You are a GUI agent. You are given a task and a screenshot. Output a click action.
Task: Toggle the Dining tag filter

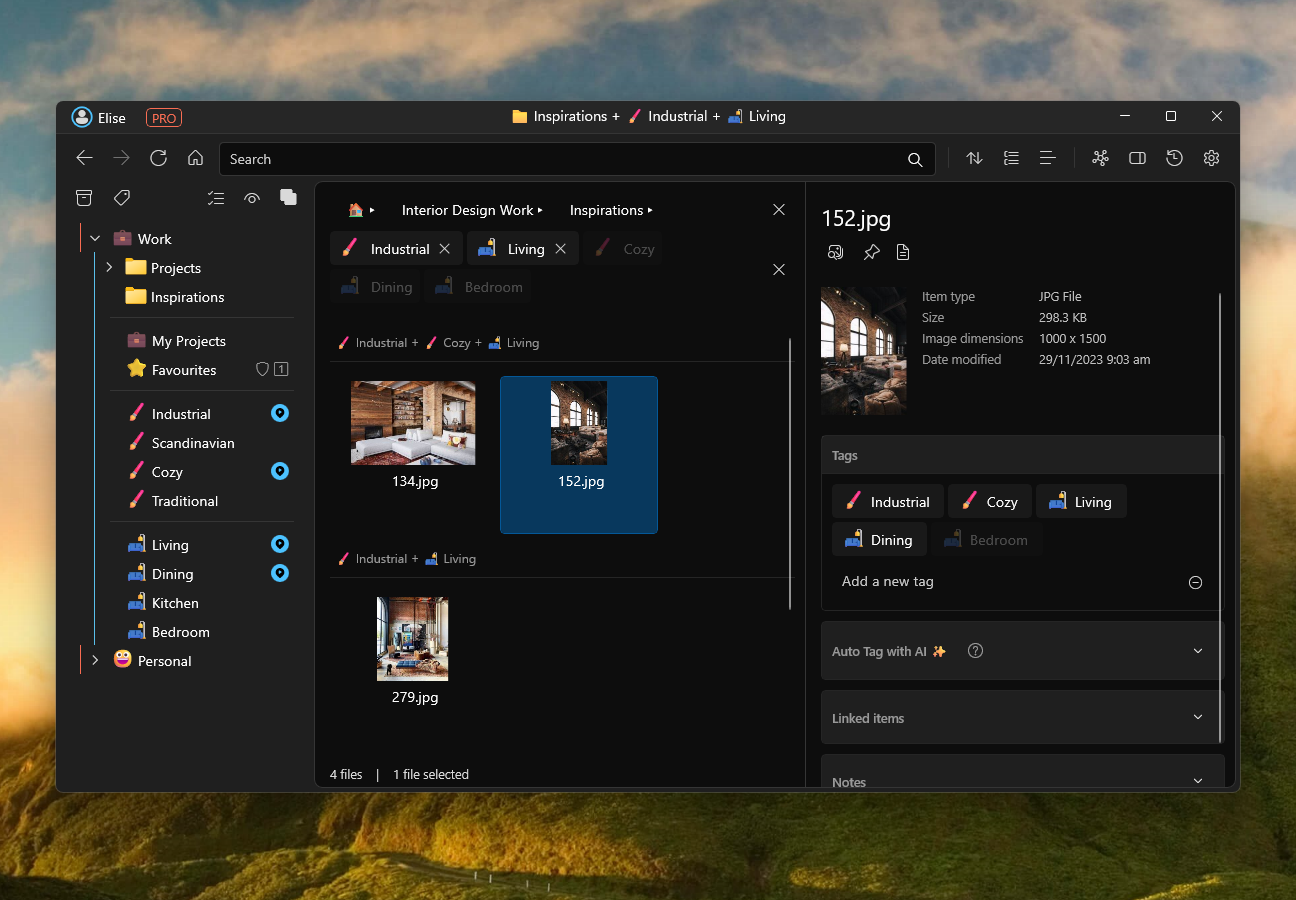pyautogui.click(x=375, y=286)
